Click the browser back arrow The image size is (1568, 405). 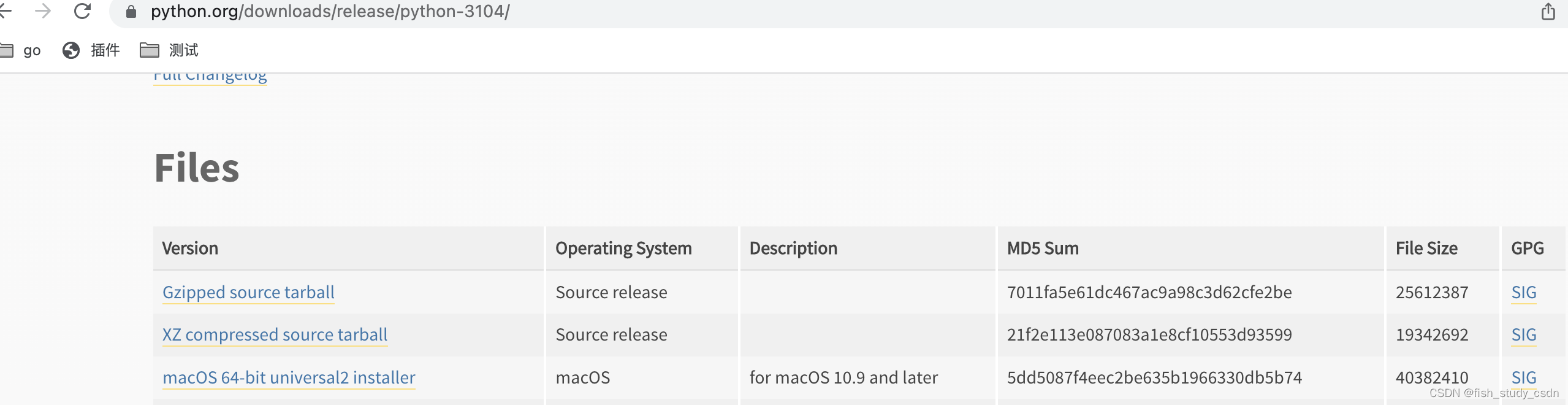[5, 11]
